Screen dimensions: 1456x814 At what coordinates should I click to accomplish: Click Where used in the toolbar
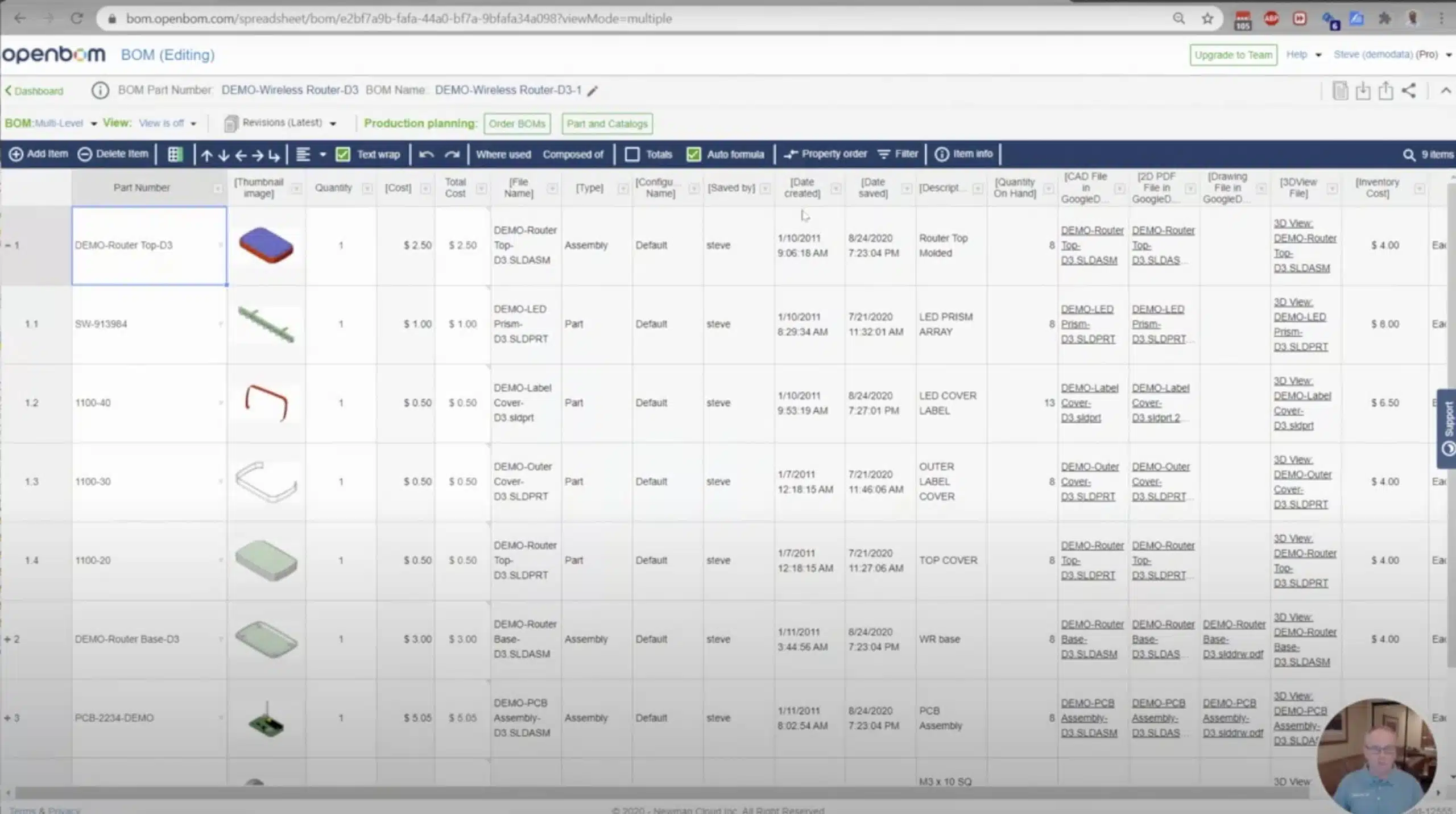(x=503, y=154)
